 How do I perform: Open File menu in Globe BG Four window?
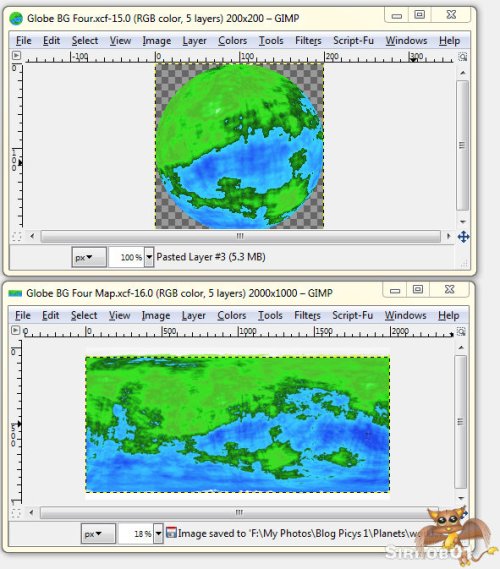point(24,41)
